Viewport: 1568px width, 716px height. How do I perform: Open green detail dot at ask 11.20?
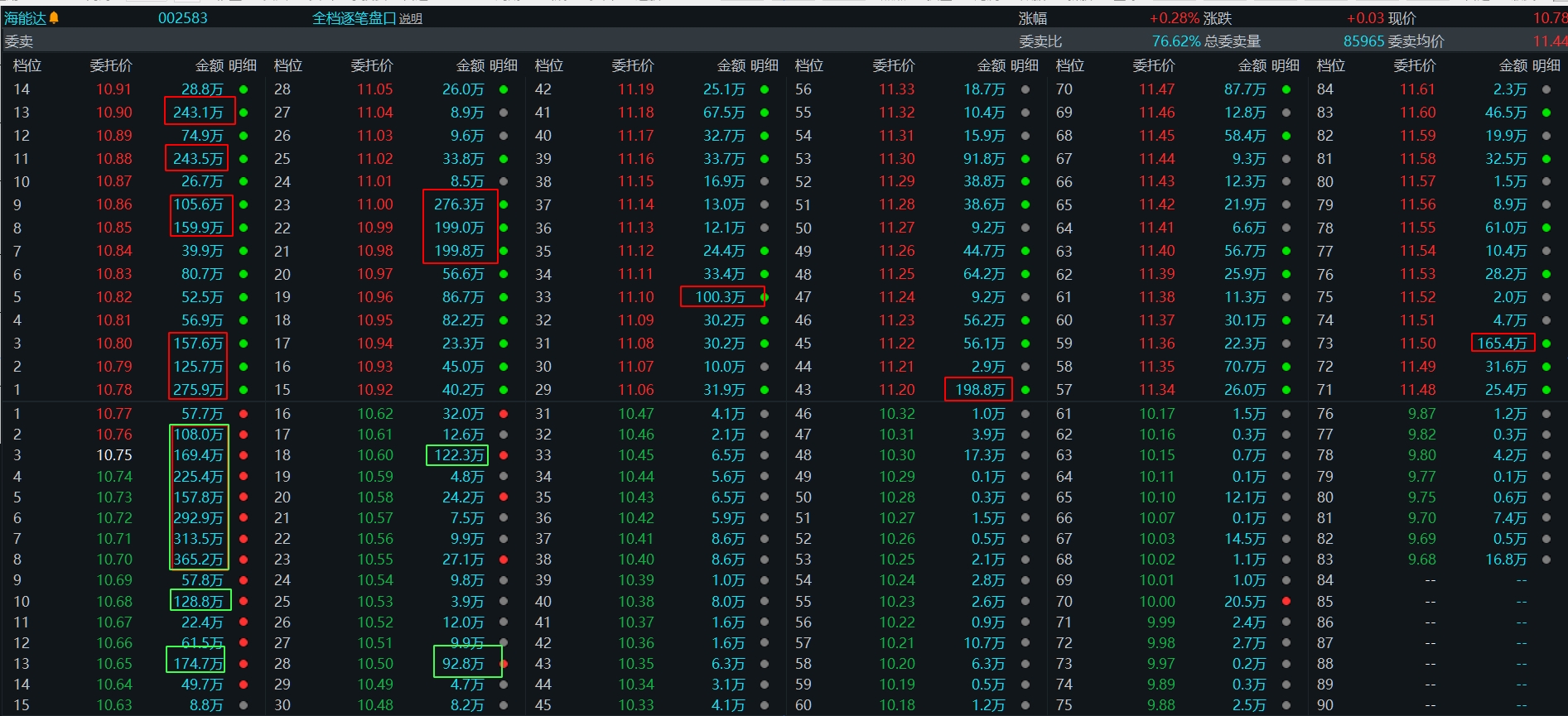click(x=1025, y=390)
